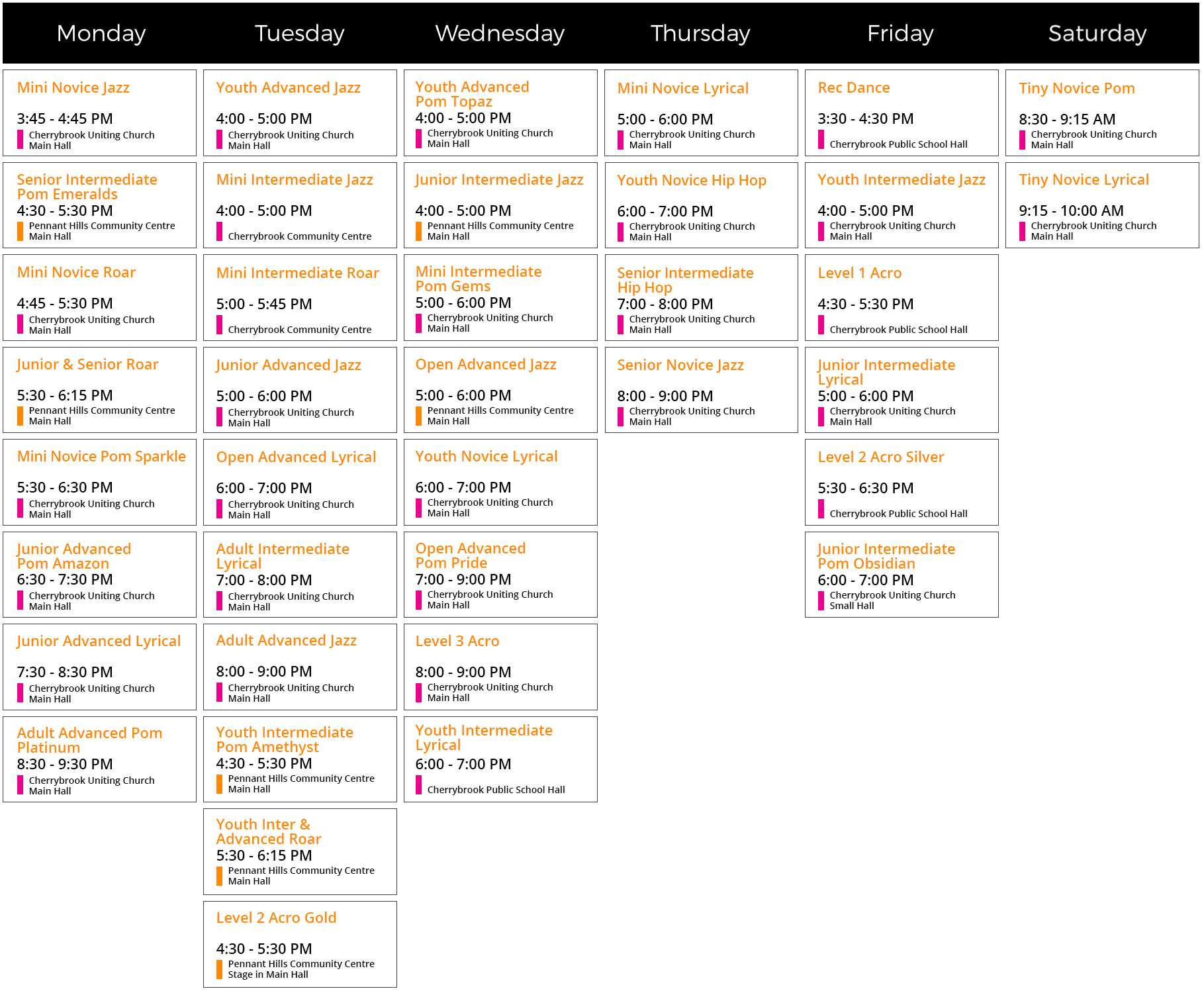This screenshot has height=995, width=1204.
Task: Click Junior Advanced Lyrical title
Action: (99, 641)
